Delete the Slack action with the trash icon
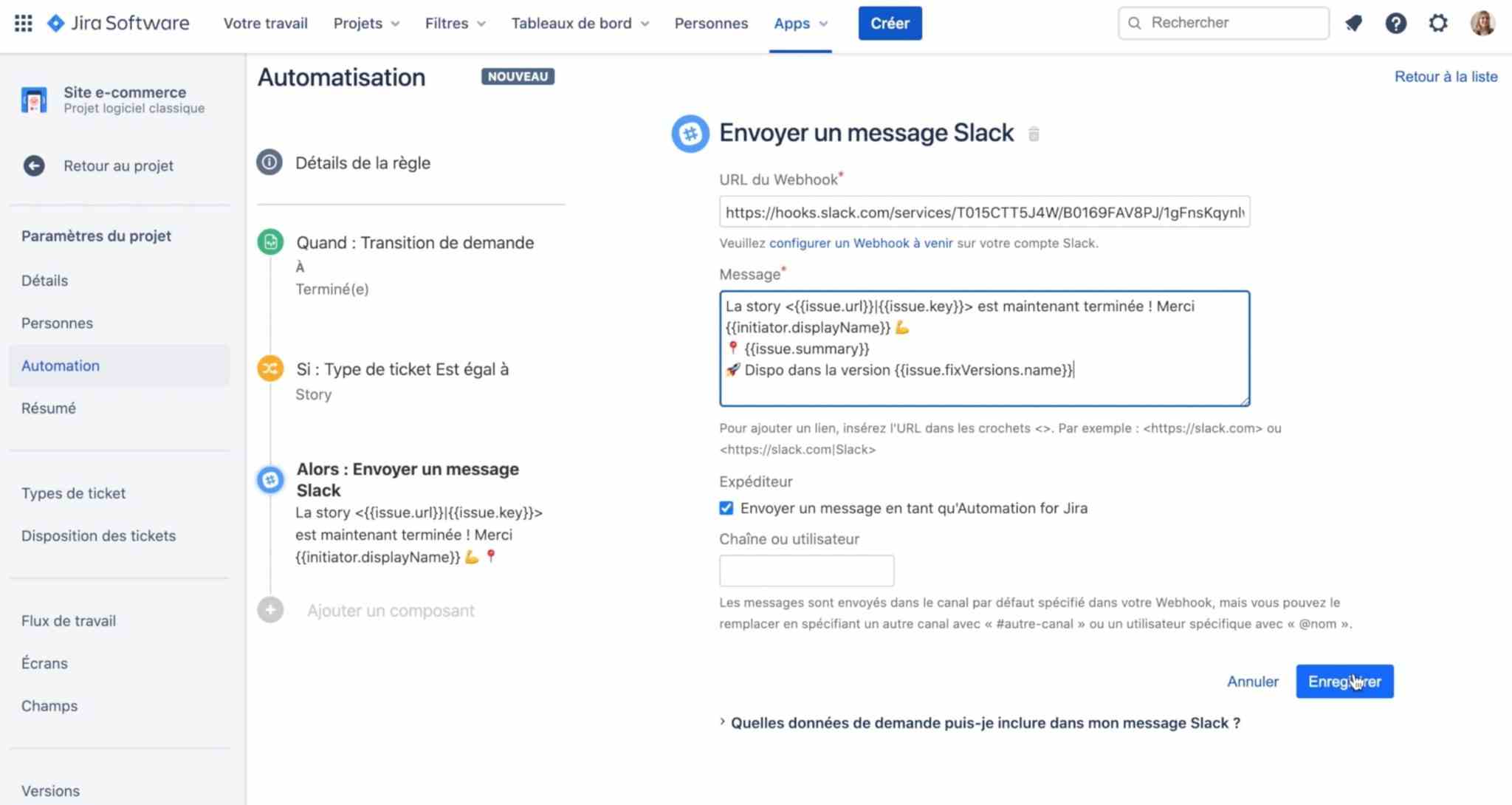This screenshot has height=805, width=1512. point(1034,134)
